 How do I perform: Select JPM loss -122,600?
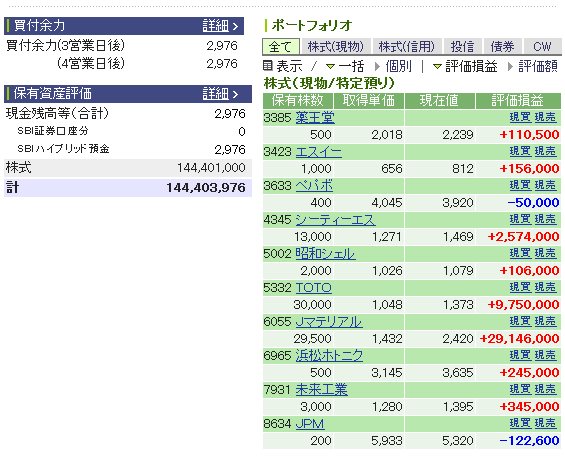(x=529, y=441)
